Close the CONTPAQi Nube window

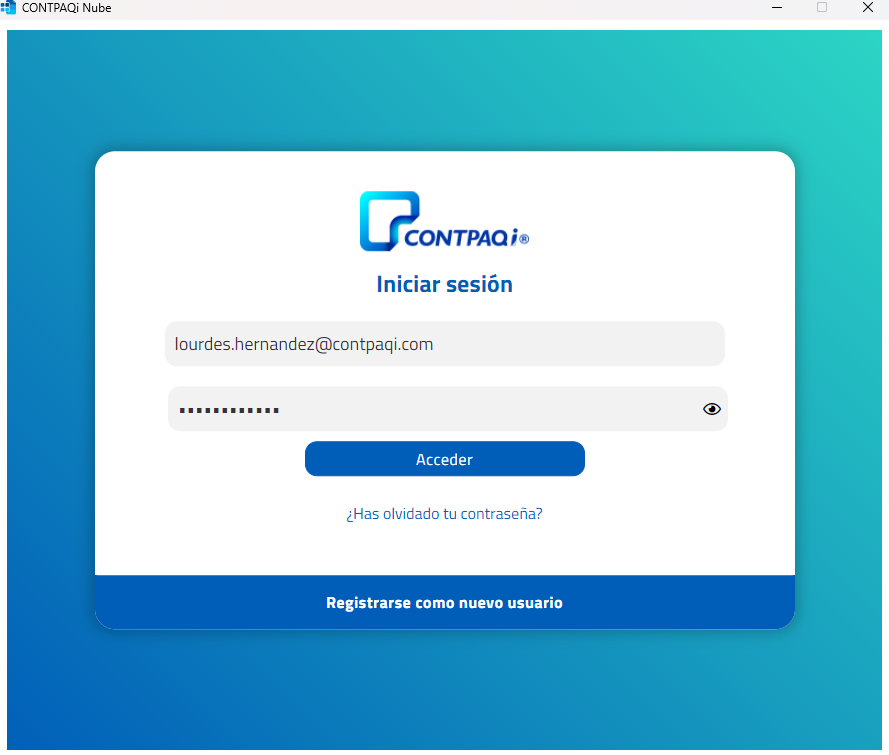(x=867, y=7)
